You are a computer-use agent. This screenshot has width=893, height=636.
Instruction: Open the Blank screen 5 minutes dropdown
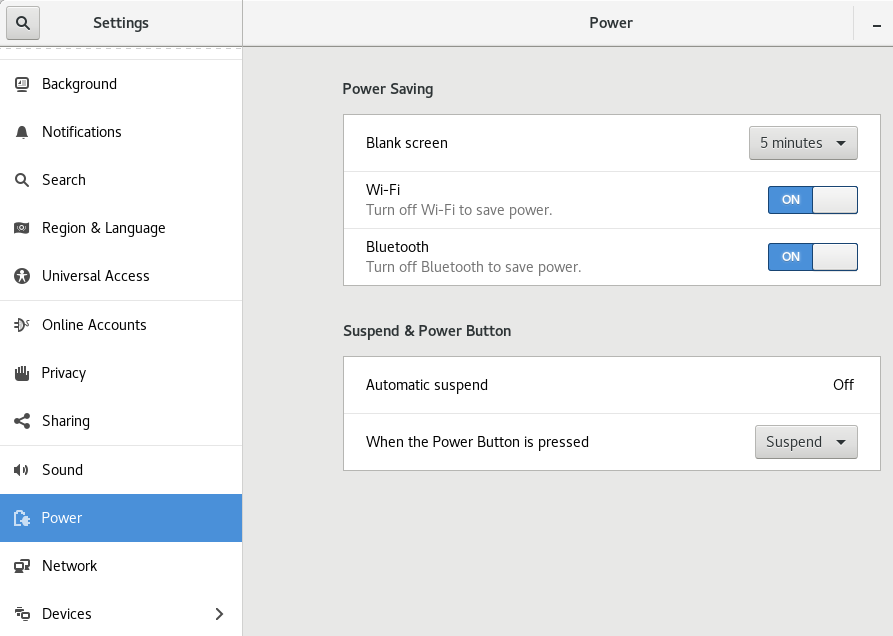803,143
